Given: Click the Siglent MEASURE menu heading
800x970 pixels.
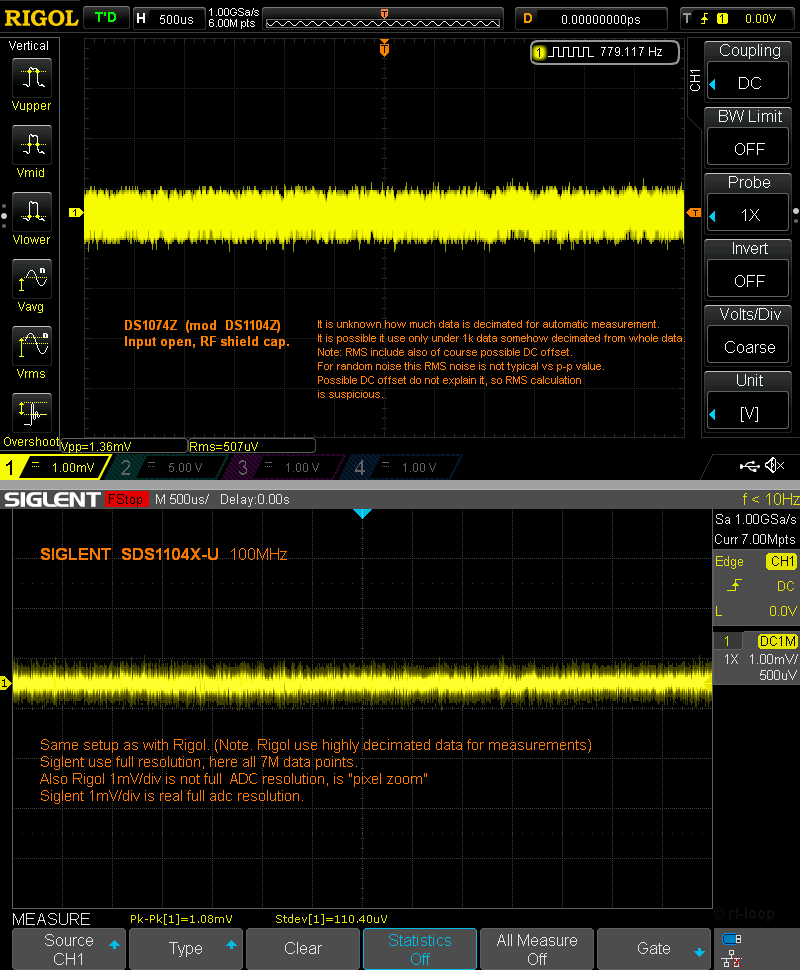Looking at the screenshot, I should (x=51, y=919).
